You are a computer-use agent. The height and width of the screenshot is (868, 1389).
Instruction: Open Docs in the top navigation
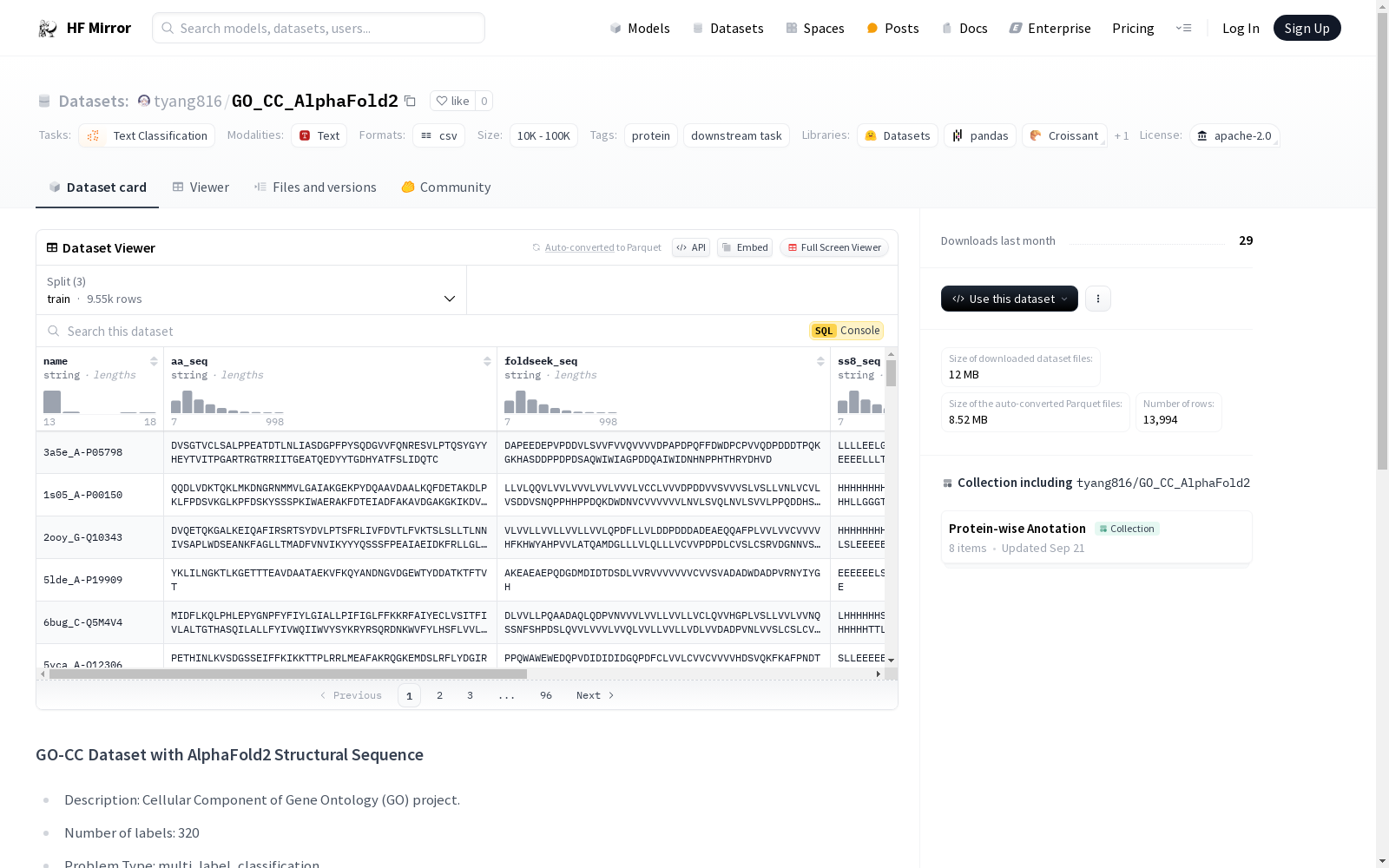click(x=964, y=28)
